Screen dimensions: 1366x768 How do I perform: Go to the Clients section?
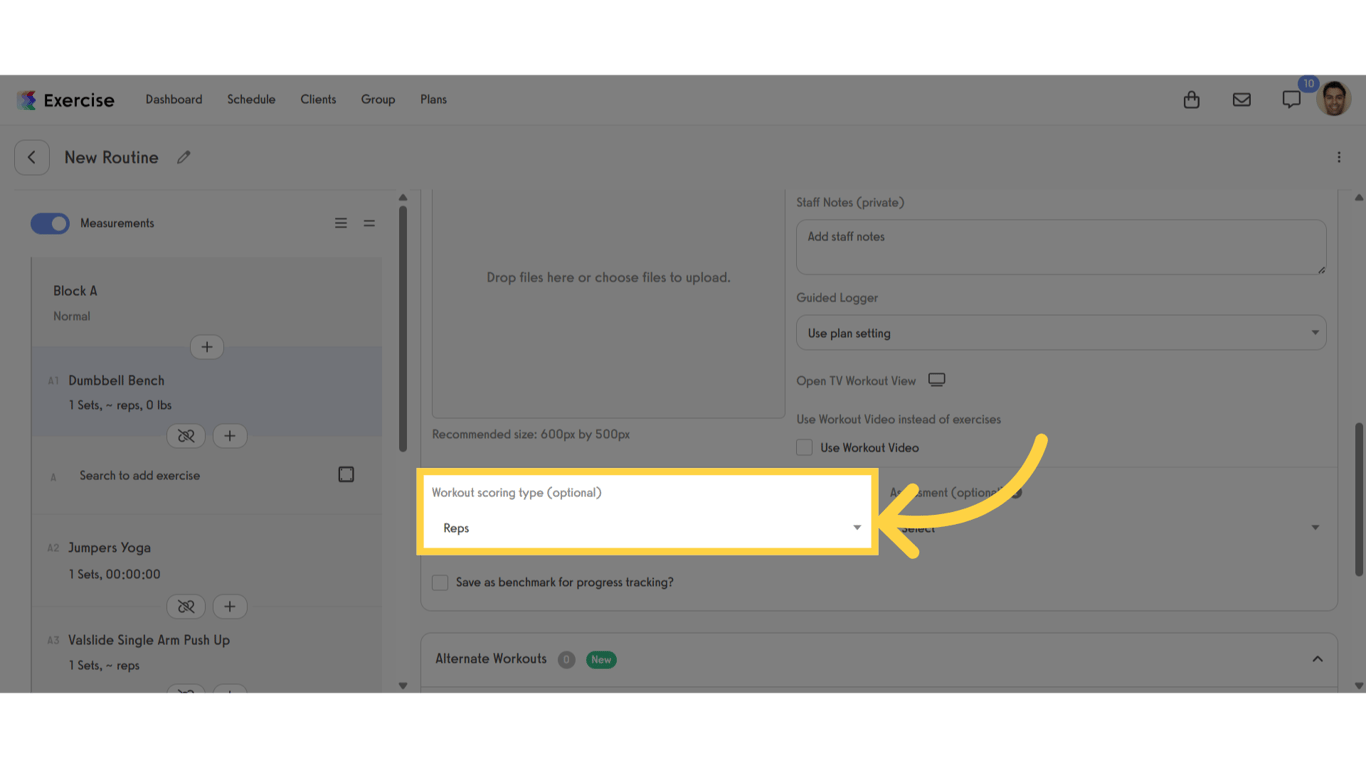tap(318, 99)
